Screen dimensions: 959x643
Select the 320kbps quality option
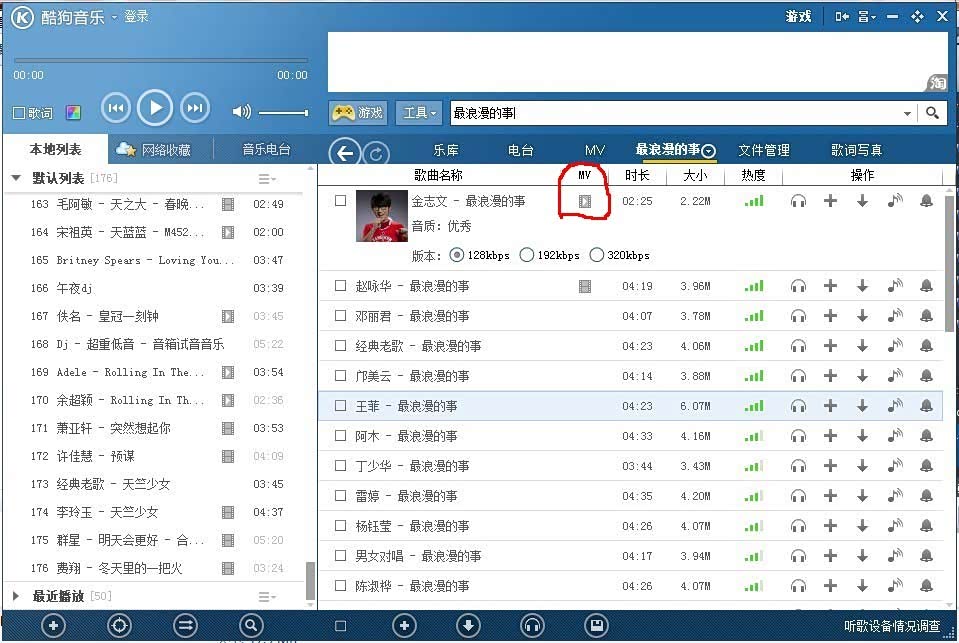[597, 255]
